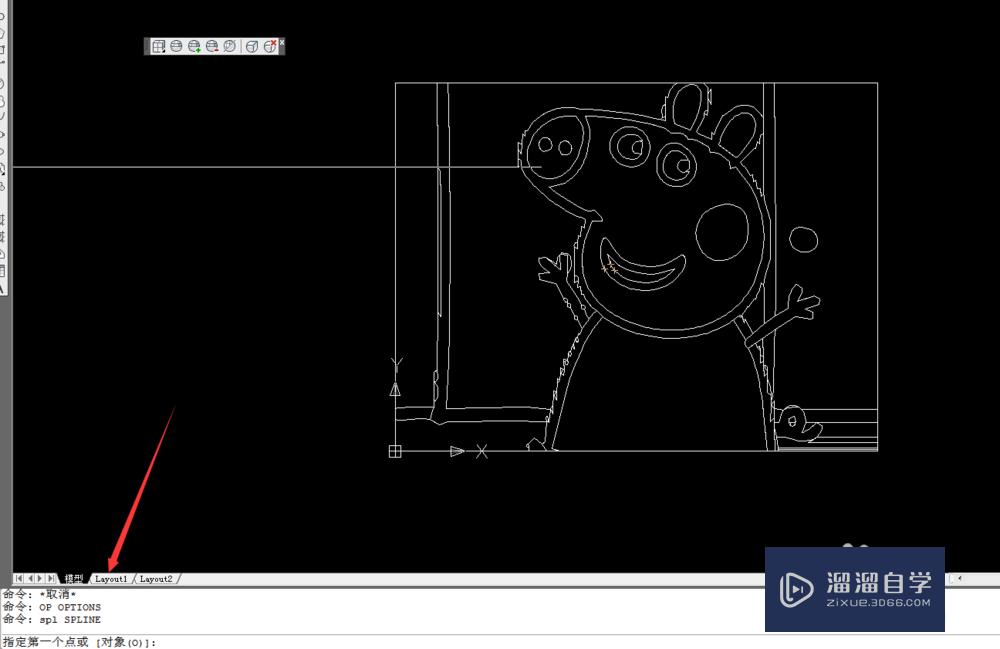Click the 命令: spl SPLINE history line
Viewport: 1000px width, 649px height.
52,619
